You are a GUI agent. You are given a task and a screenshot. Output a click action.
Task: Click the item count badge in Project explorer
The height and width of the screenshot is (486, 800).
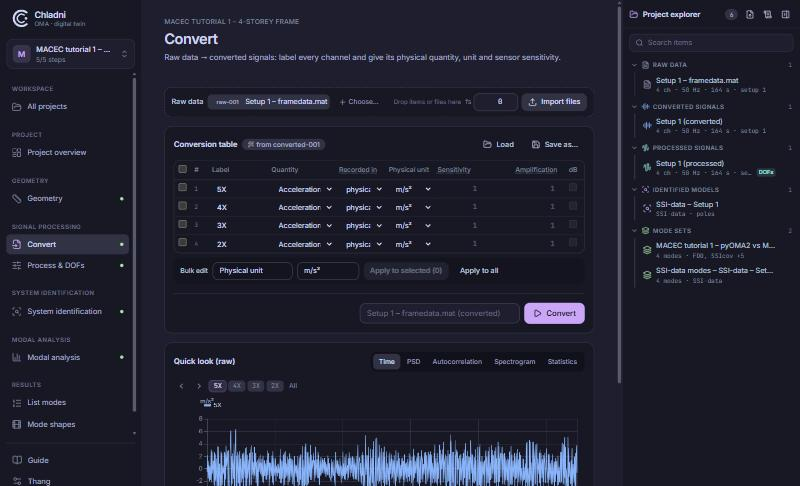click(731, 15)
